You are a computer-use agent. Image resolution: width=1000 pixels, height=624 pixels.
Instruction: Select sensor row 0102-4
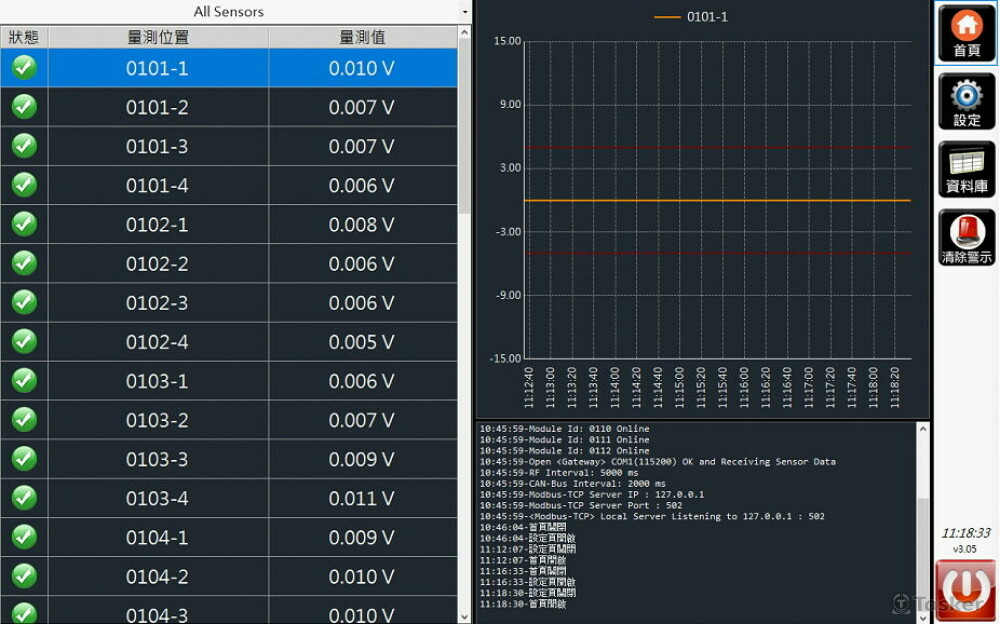click(x=157, y=342)
